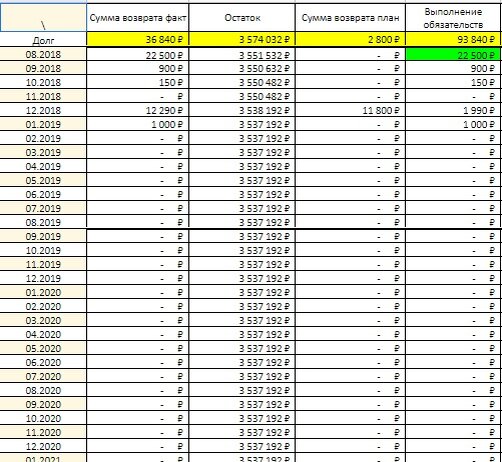Select the date cell 07.2019
Viewport: 502px width, 462px height.
click(43, 208)
